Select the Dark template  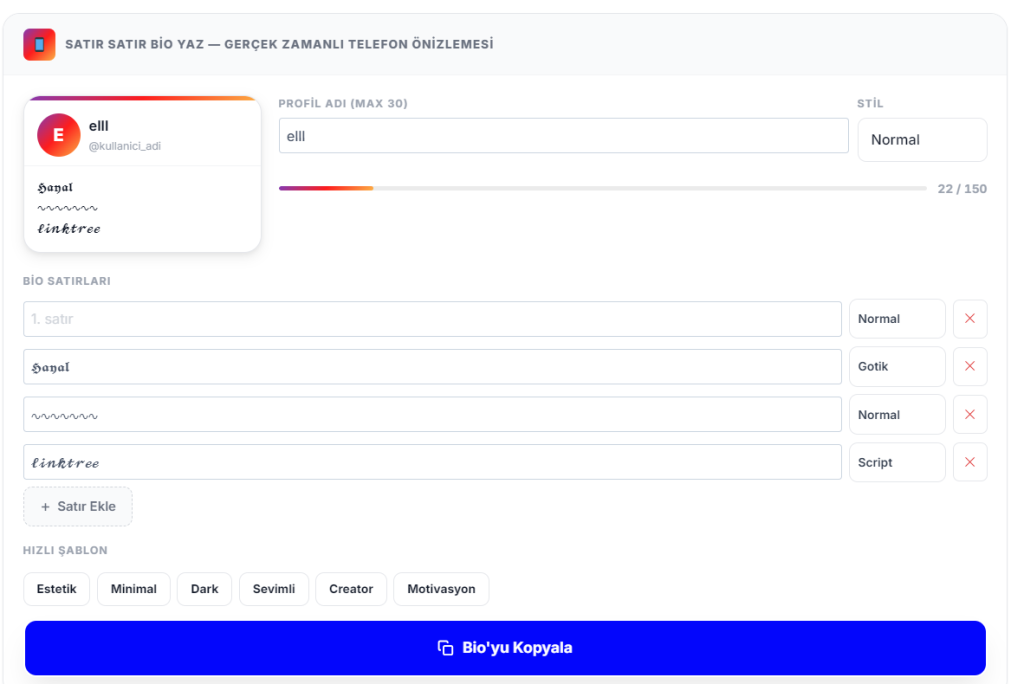(204, 589)
